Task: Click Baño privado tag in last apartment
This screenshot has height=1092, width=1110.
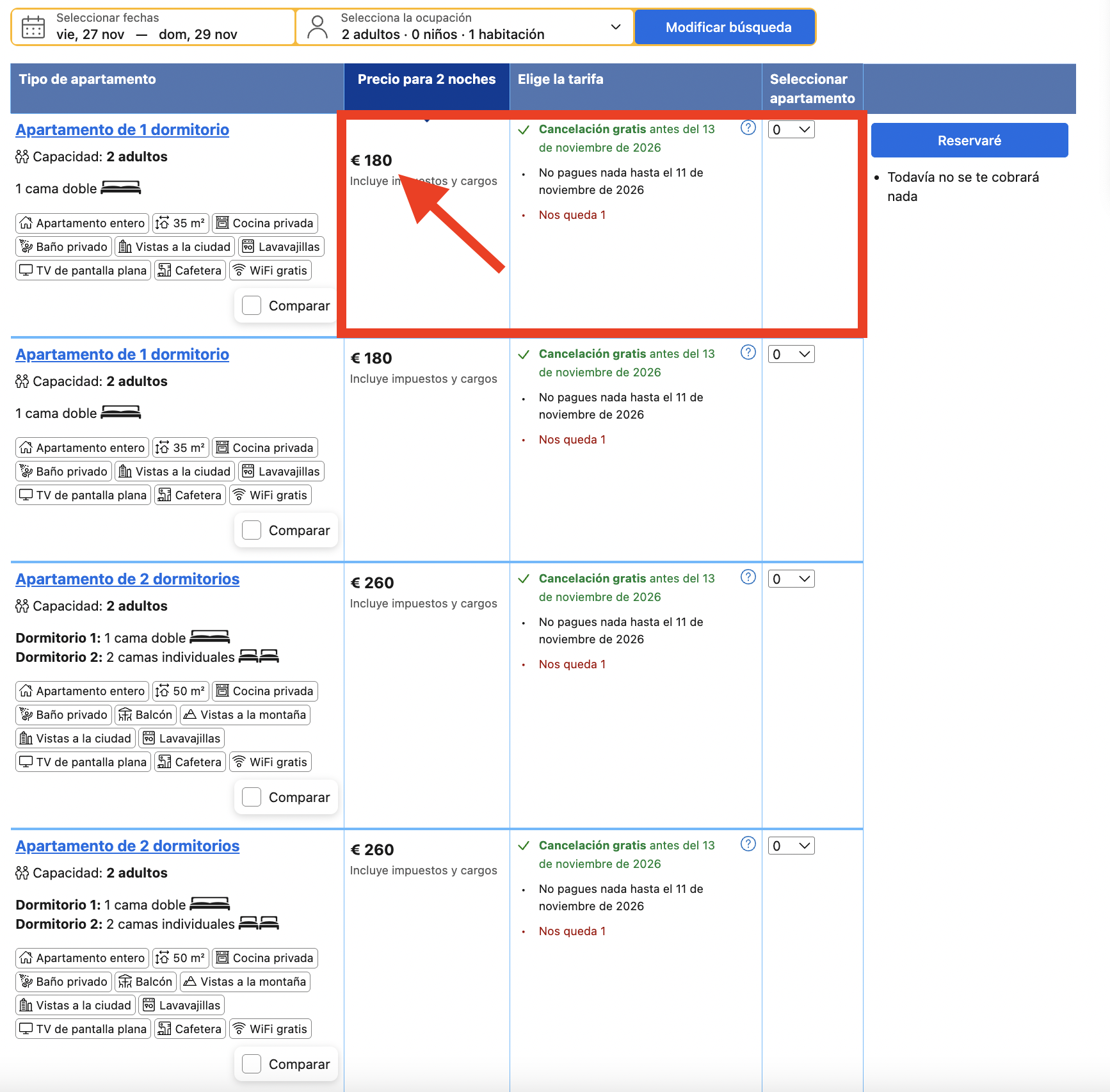Action: point(63,981)
